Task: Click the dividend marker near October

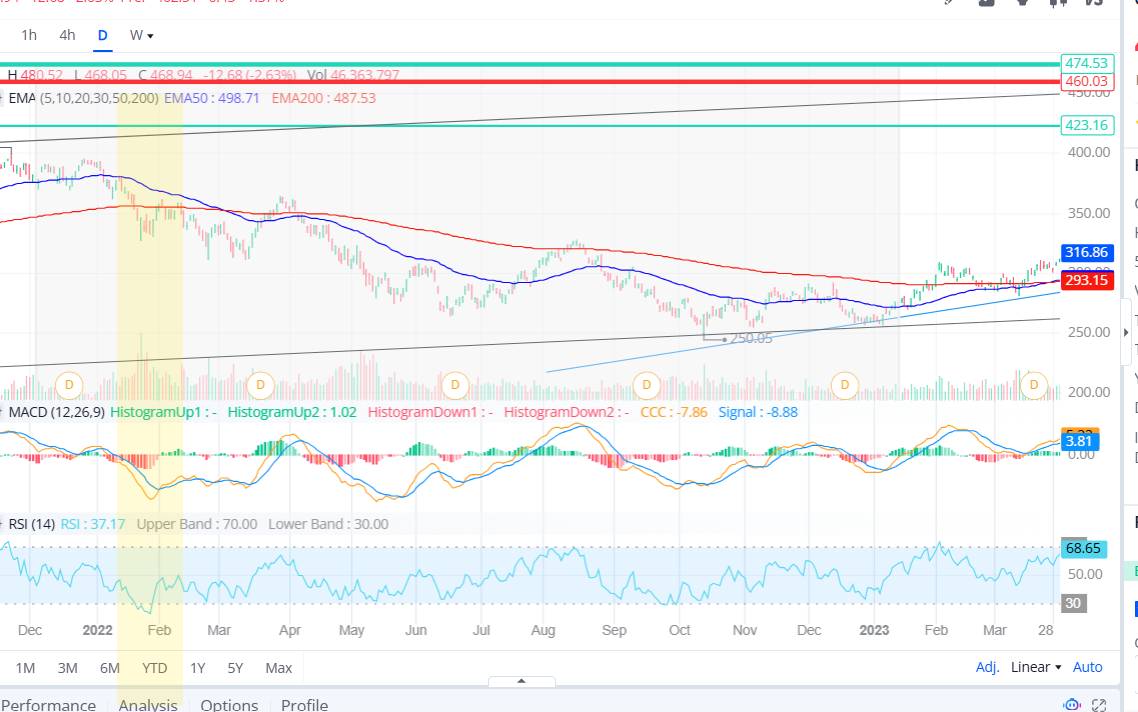Action: (x=647, y=384)
